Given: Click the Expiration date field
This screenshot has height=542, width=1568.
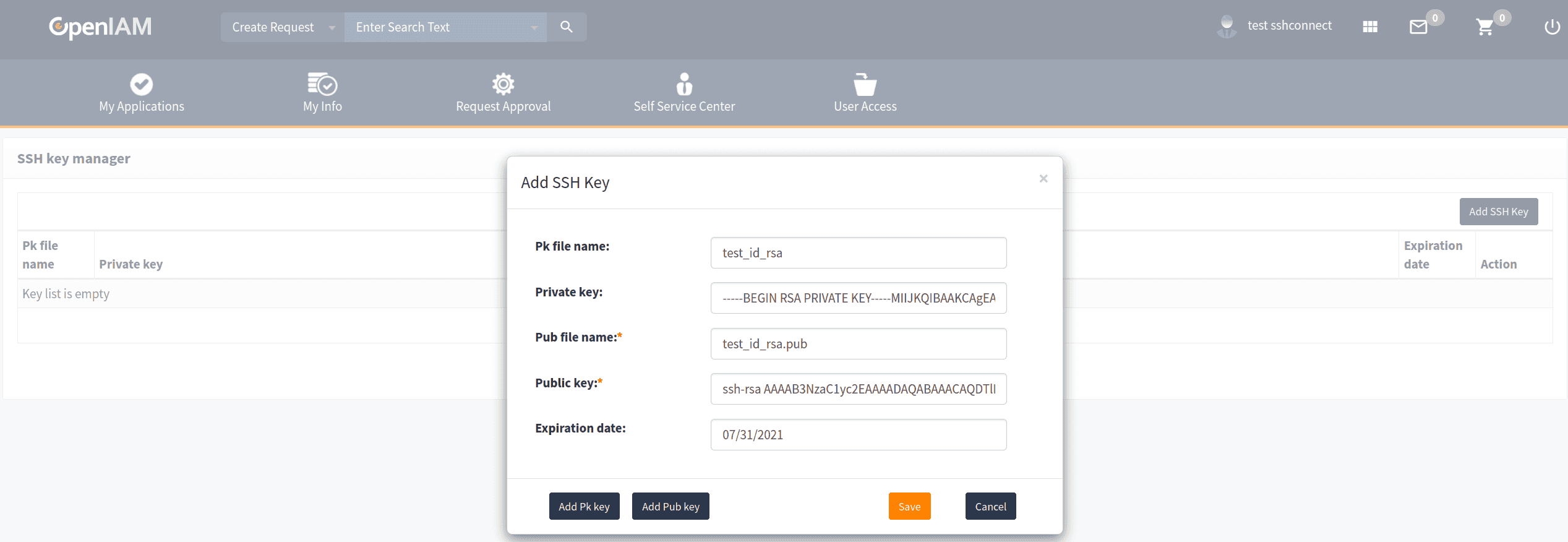Looking at the screenshot, I should click(x=858, y=435).
